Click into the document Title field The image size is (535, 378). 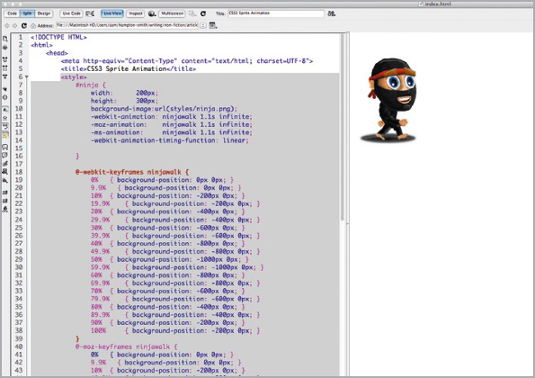point(276,13)
